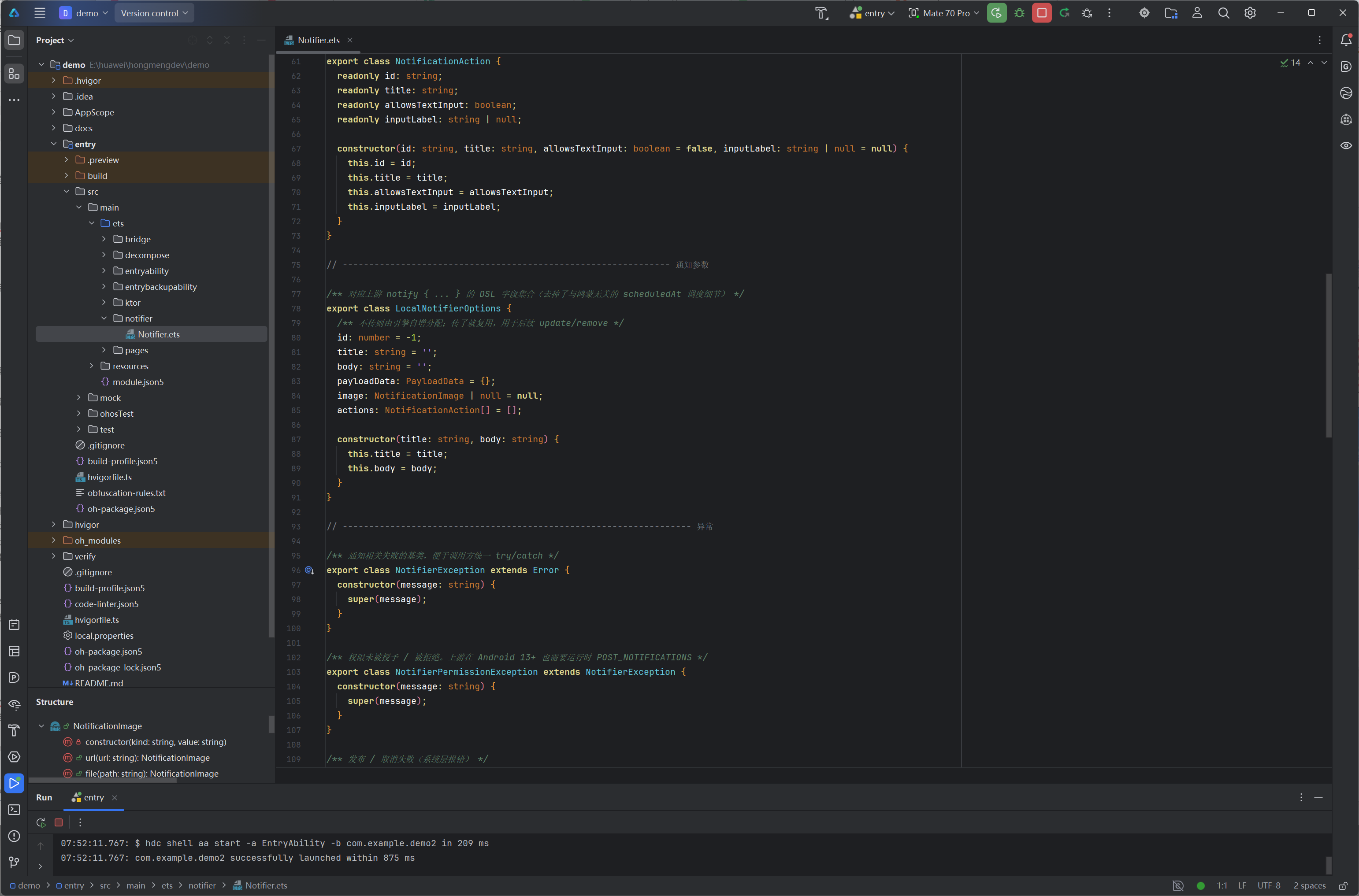
Task: Stop the running app with red square
Action: pos(1041,13)
